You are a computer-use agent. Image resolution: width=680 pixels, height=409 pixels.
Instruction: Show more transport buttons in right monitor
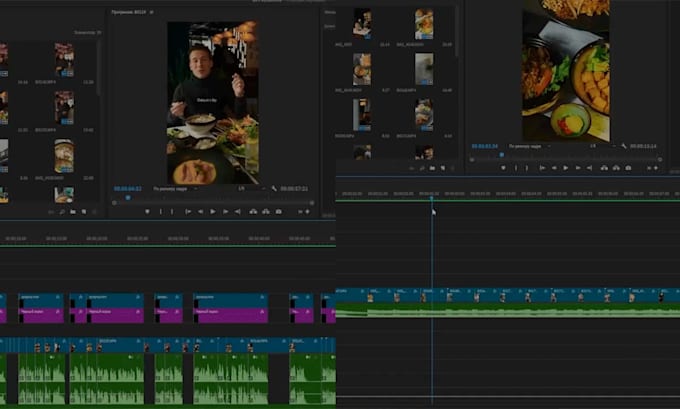(x=649, y=168)
